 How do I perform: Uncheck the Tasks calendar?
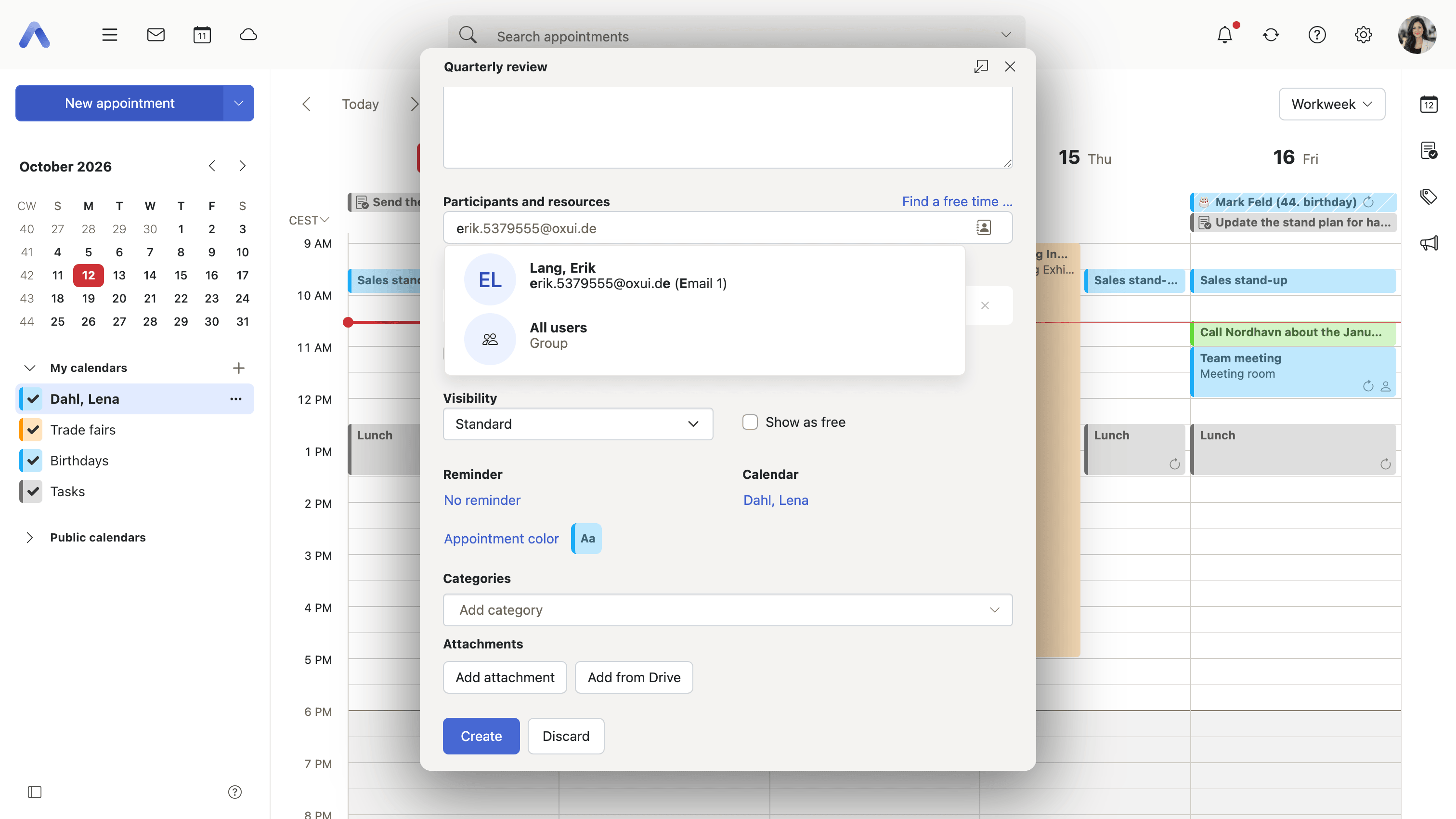pyautogui.click(x=33, y=491)
